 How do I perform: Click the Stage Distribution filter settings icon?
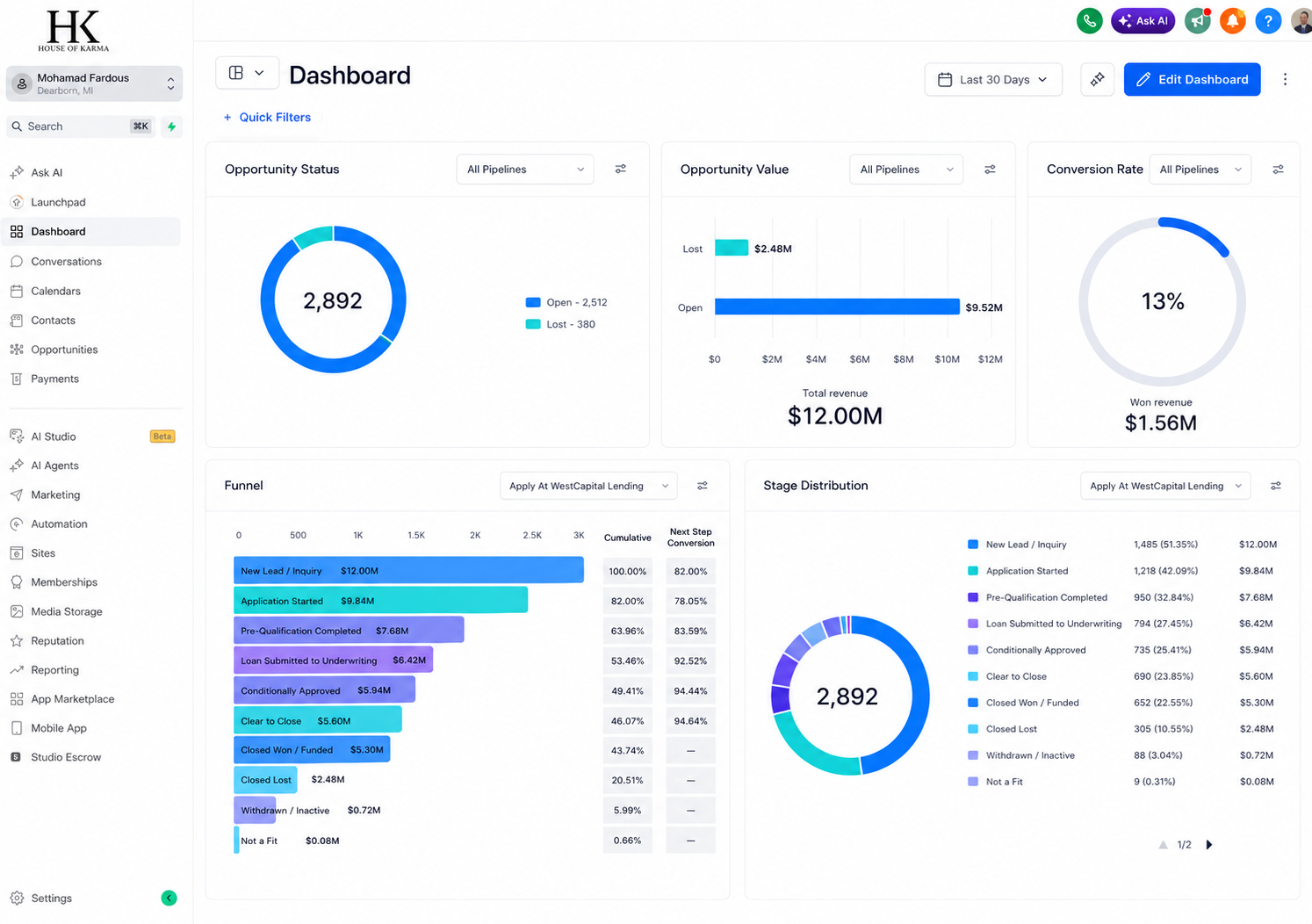[1276, 486]
